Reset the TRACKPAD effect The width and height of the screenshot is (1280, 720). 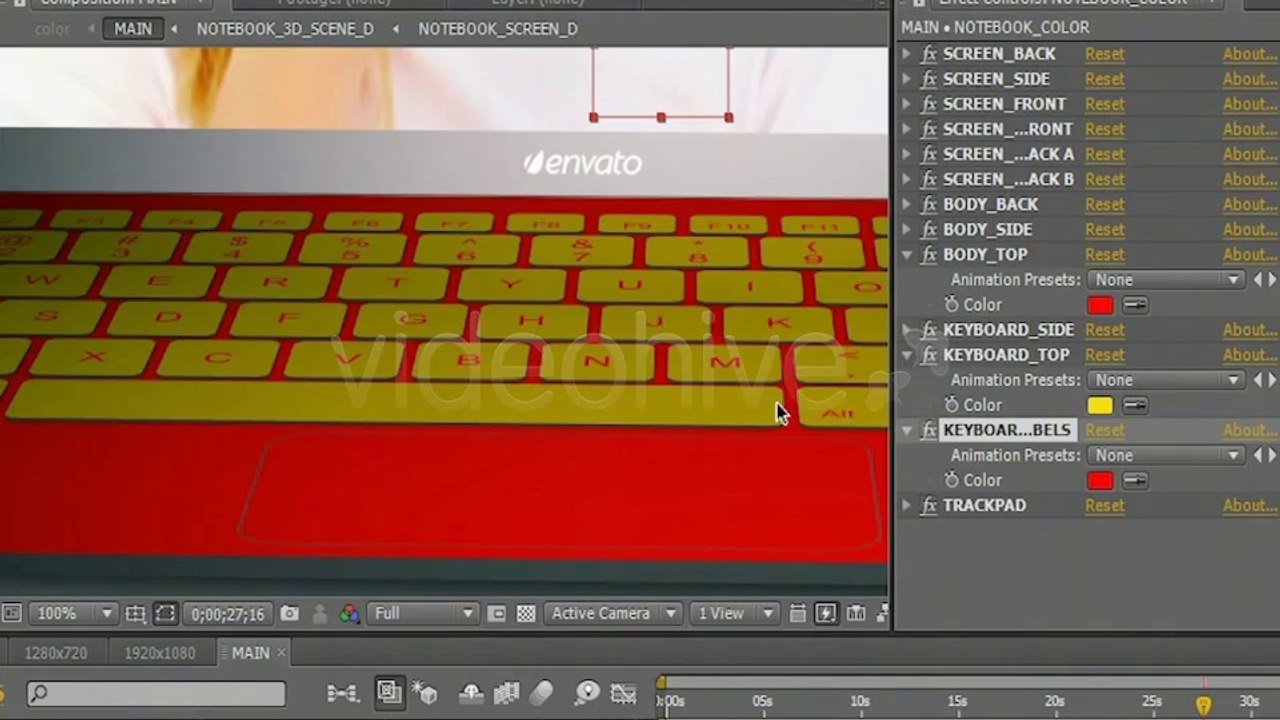(x=1105, y=505)
